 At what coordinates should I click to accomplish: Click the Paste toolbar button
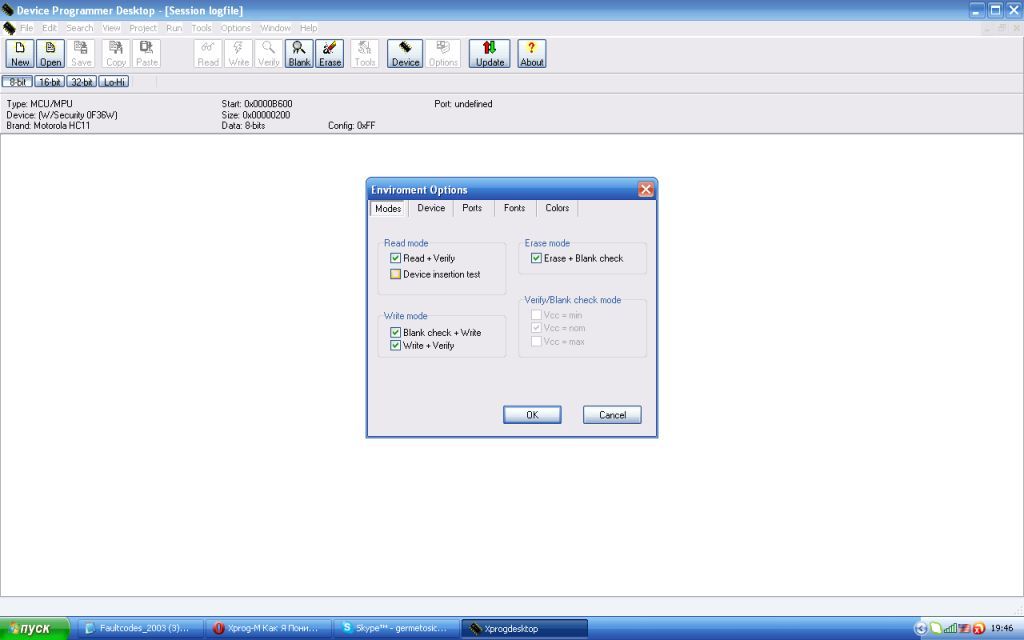pos(146,54)
